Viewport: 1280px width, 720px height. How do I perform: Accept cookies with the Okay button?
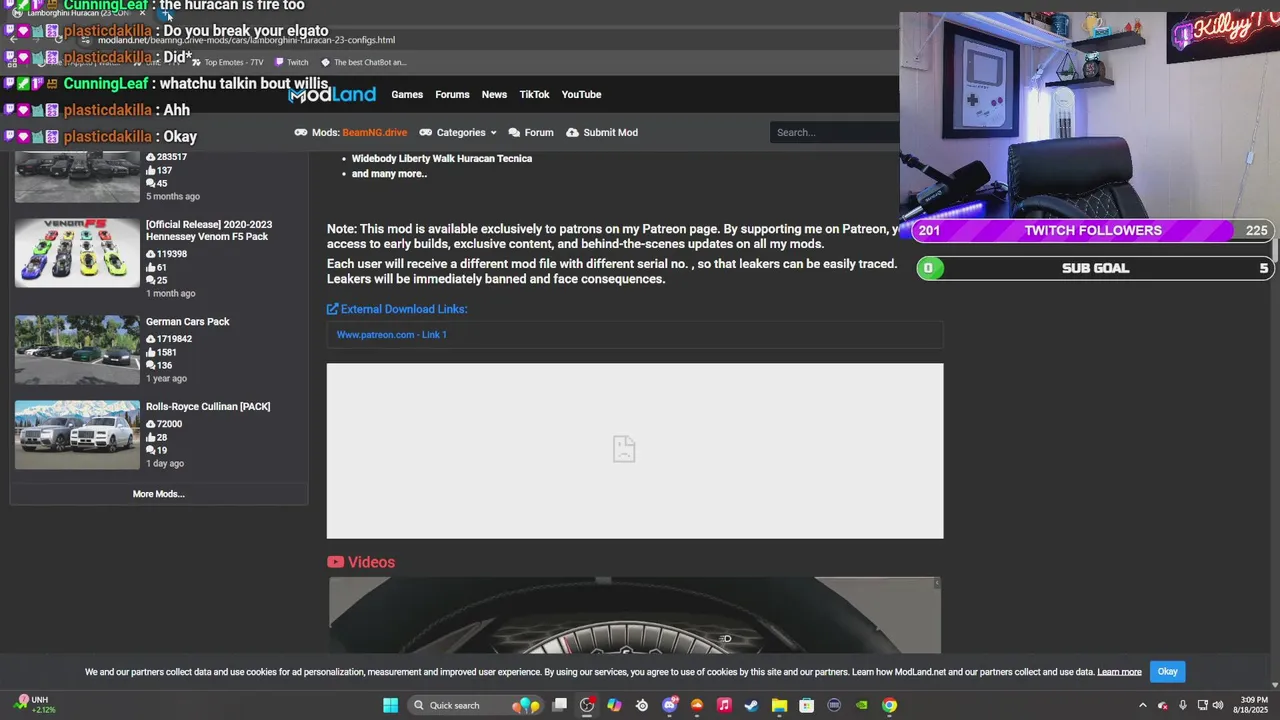tap(1167, 671)
